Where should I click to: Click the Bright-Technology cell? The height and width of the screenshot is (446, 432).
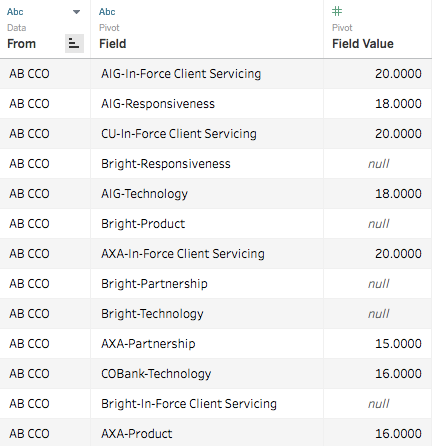tap(152, 314)
